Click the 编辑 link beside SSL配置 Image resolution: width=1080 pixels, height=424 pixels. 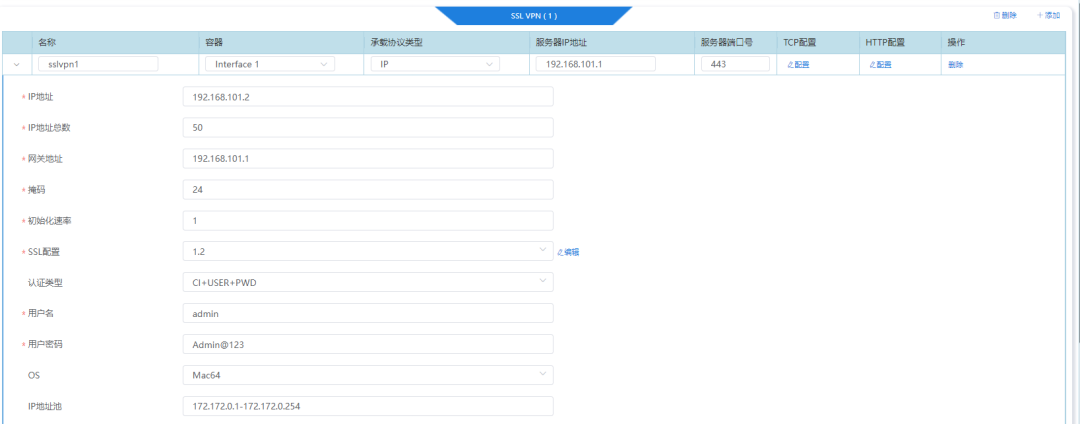568,252
